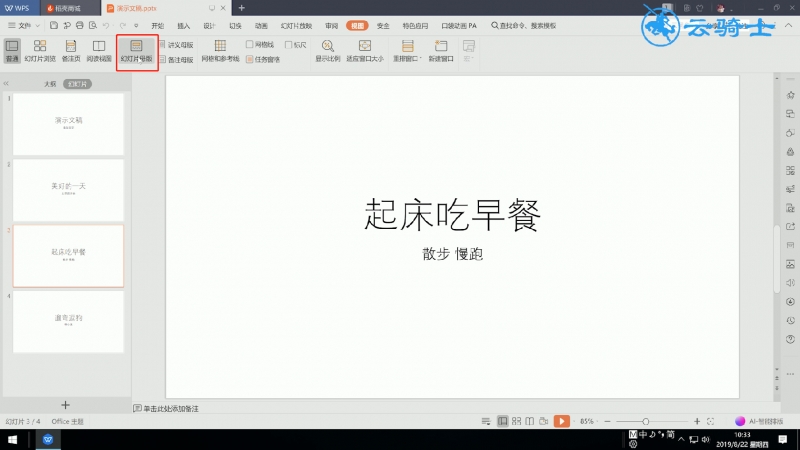Viewport: 800px width, 450px height.
Task: Open the 85% zoom level dropdown
Action: pyautogui.click(x=589, y=421)
